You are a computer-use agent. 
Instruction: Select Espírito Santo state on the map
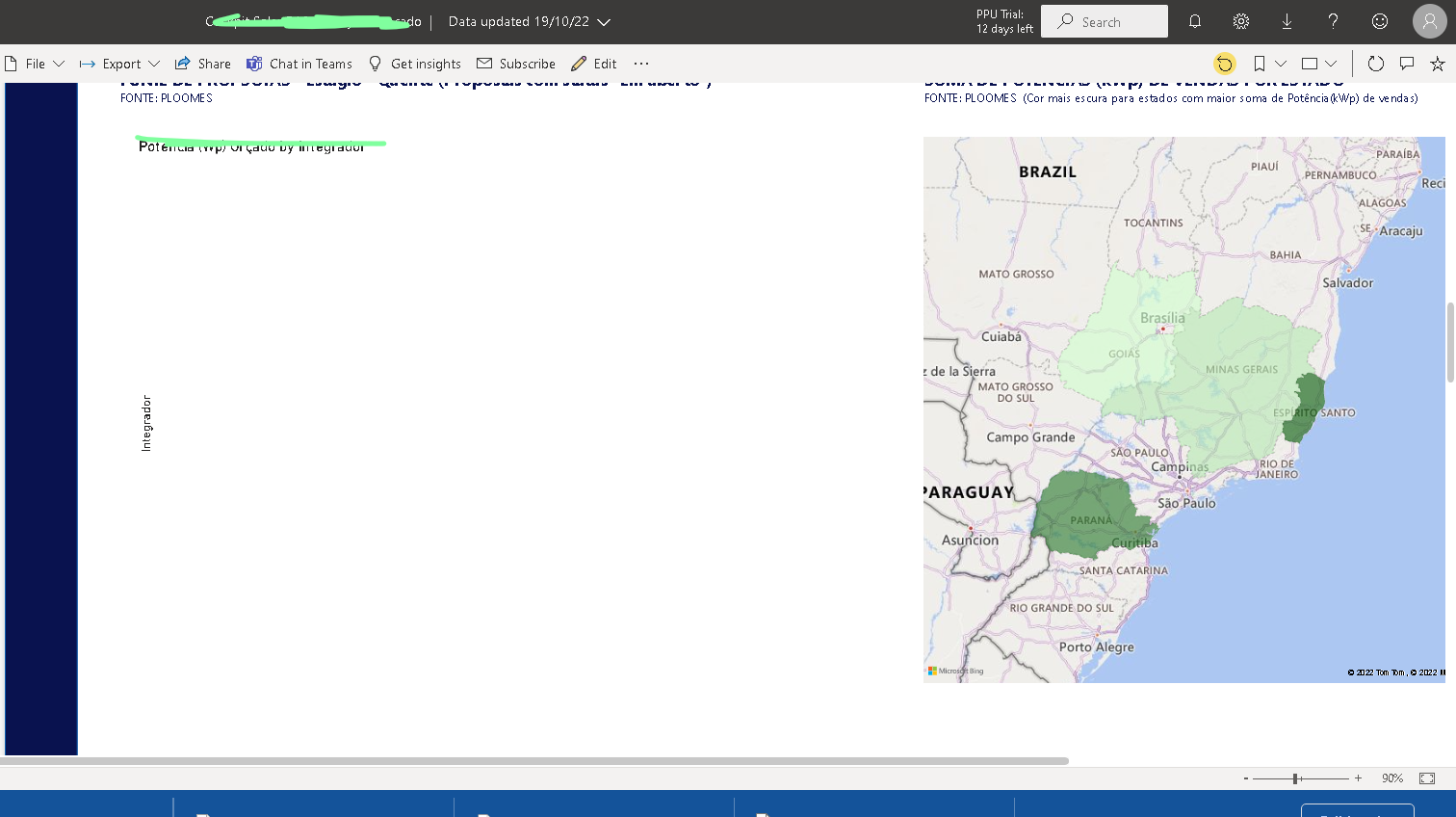tap(1306, 407)
